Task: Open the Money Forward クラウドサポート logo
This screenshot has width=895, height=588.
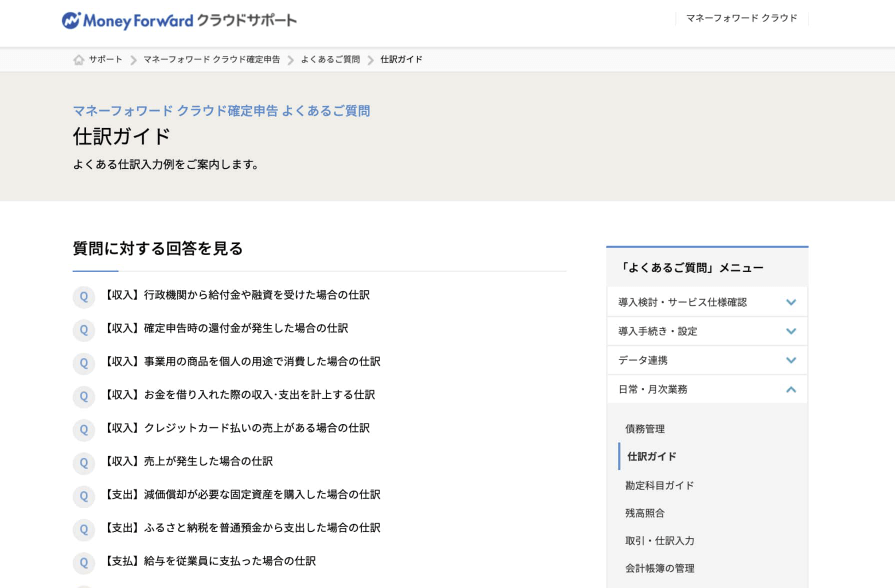Action: 179,21
